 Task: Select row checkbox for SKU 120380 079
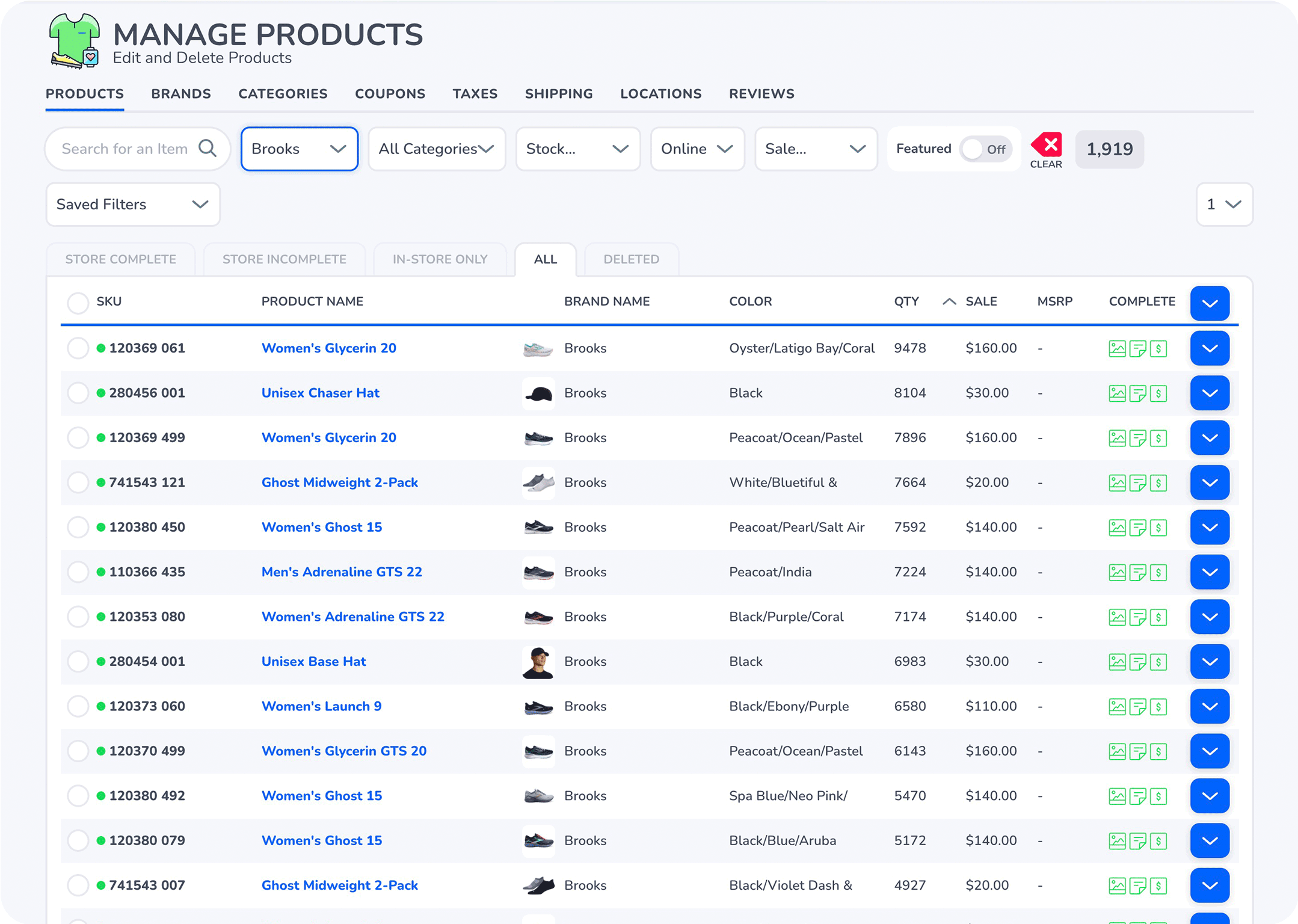78,840
